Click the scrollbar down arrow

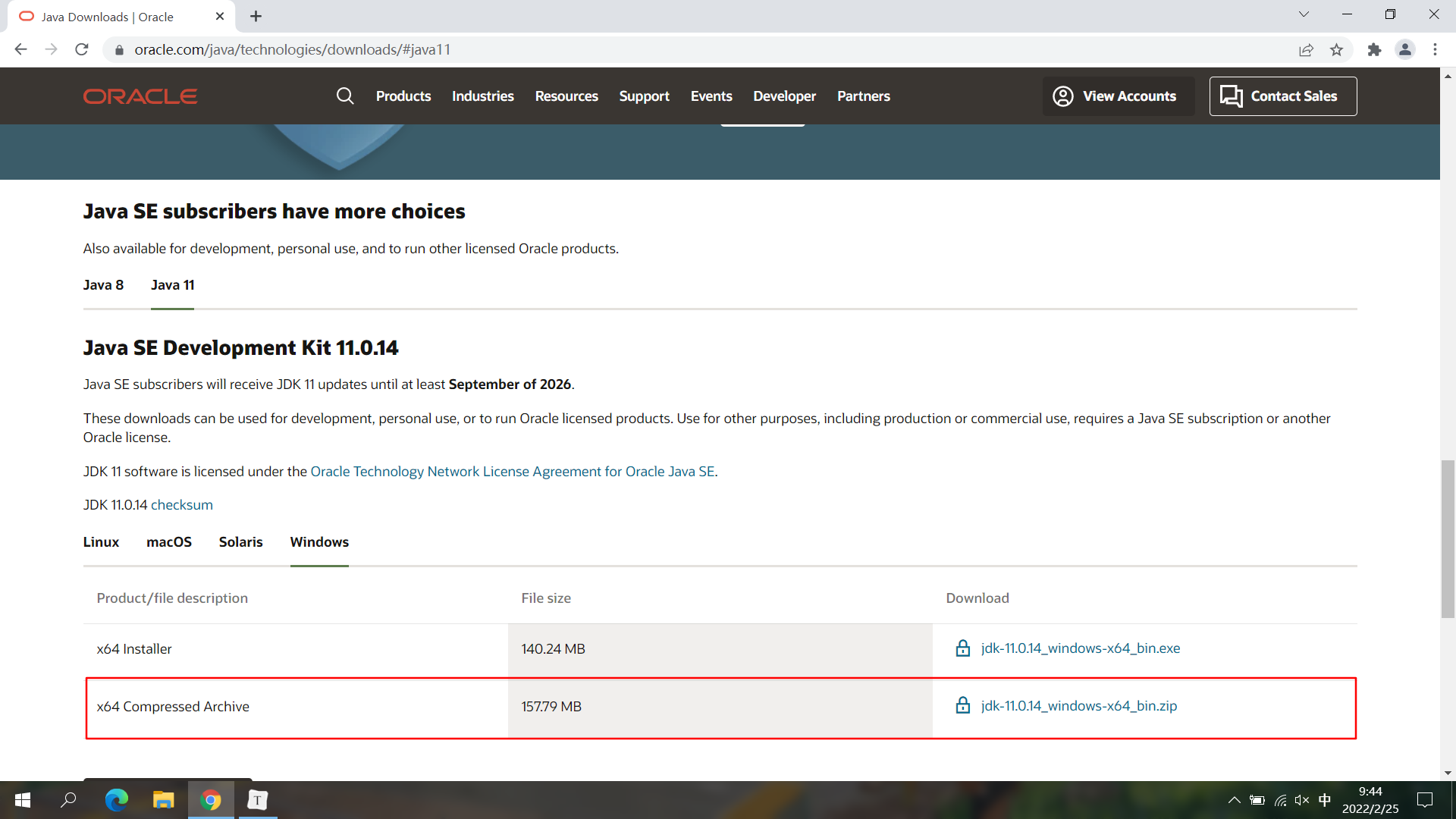(x=1448, y=773)
